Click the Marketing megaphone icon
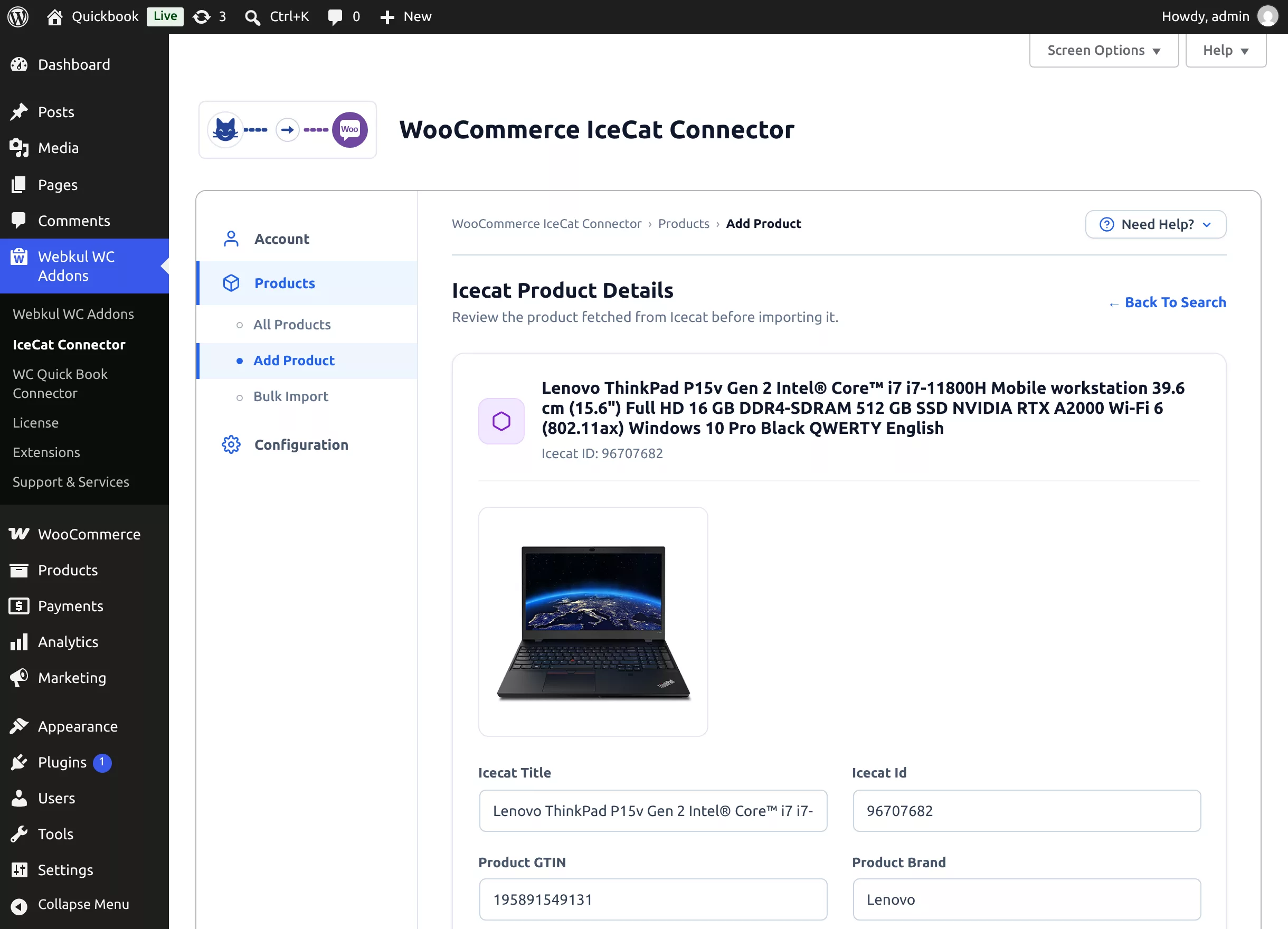 [x=19, y=677]
